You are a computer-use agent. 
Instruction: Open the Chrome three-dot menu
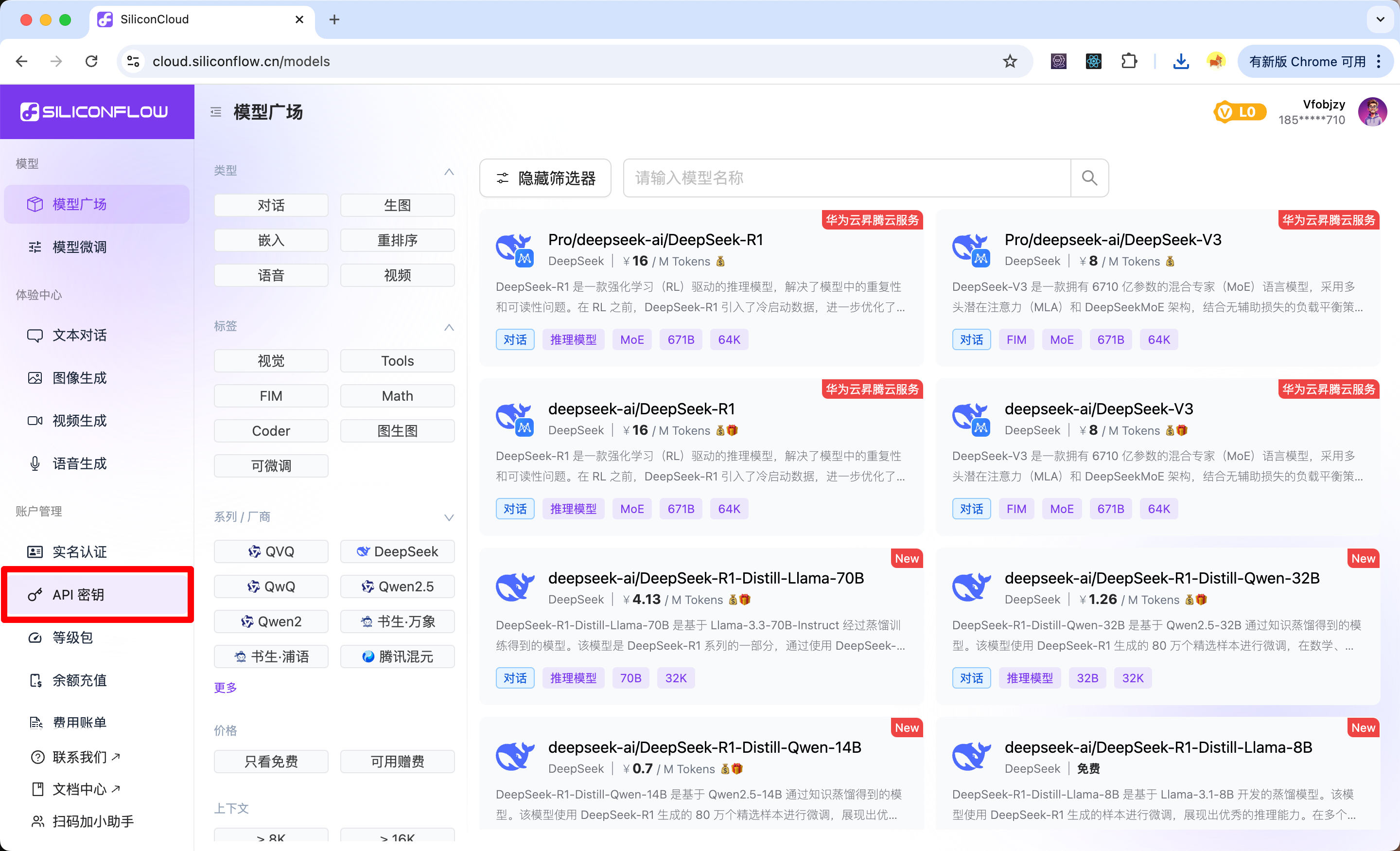[x=1379, y=61]
